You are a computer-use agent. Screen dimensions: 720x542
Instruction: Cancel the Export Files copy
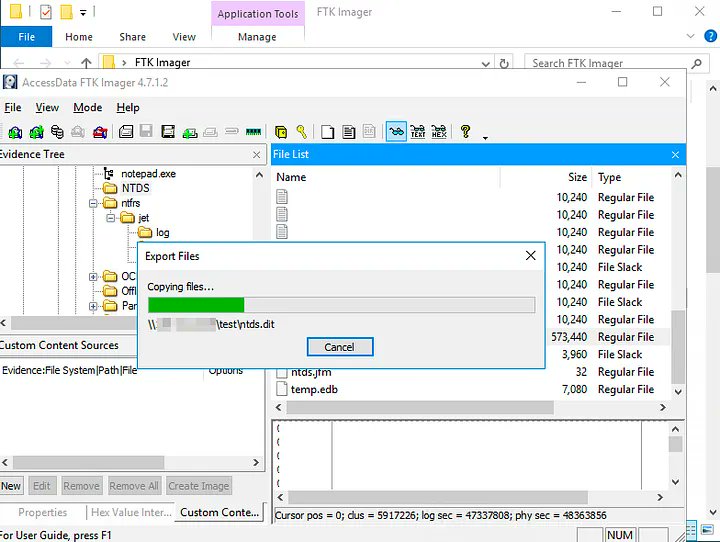pyautogui.click(x=340, y=347)
